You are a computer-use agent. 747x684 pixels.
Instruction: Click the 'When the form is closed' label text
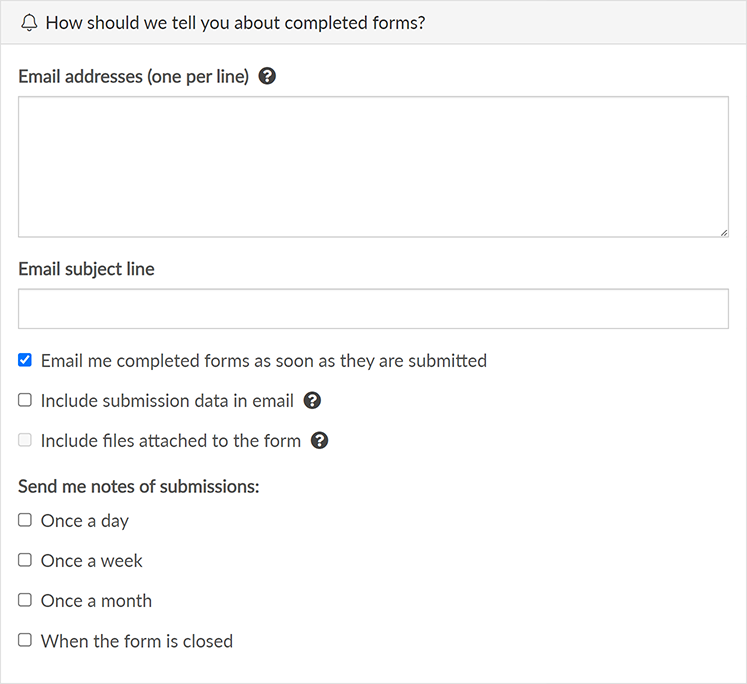(x=136, y=641)
